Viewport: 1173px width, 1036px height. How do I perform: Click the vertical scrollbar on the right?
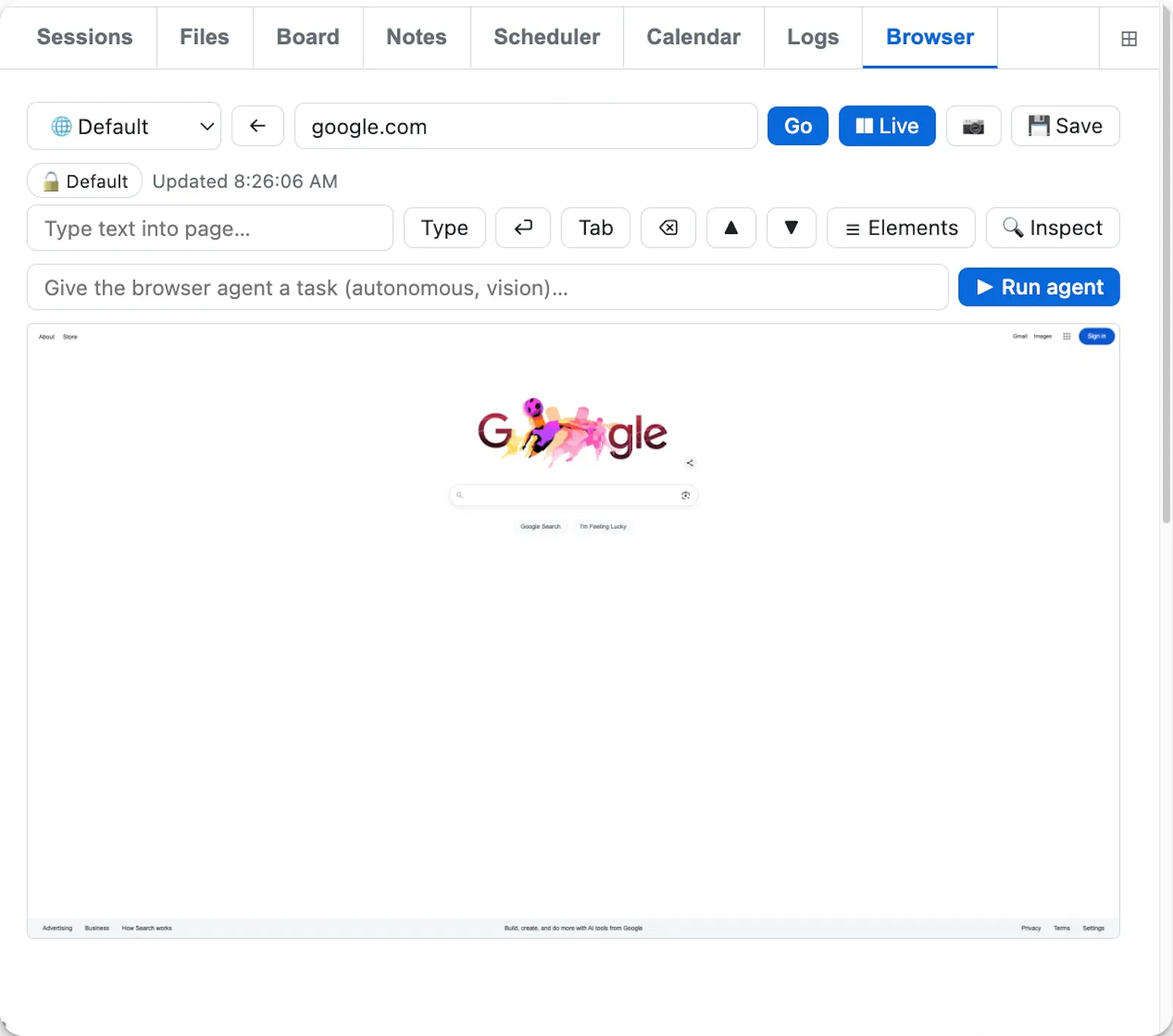1166,264
